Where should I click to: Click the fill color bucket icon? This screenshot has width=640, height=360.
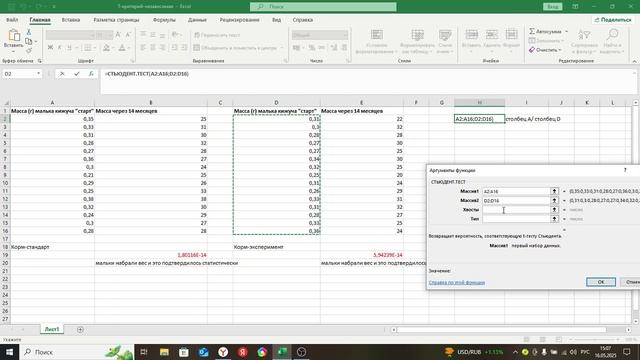106,48
